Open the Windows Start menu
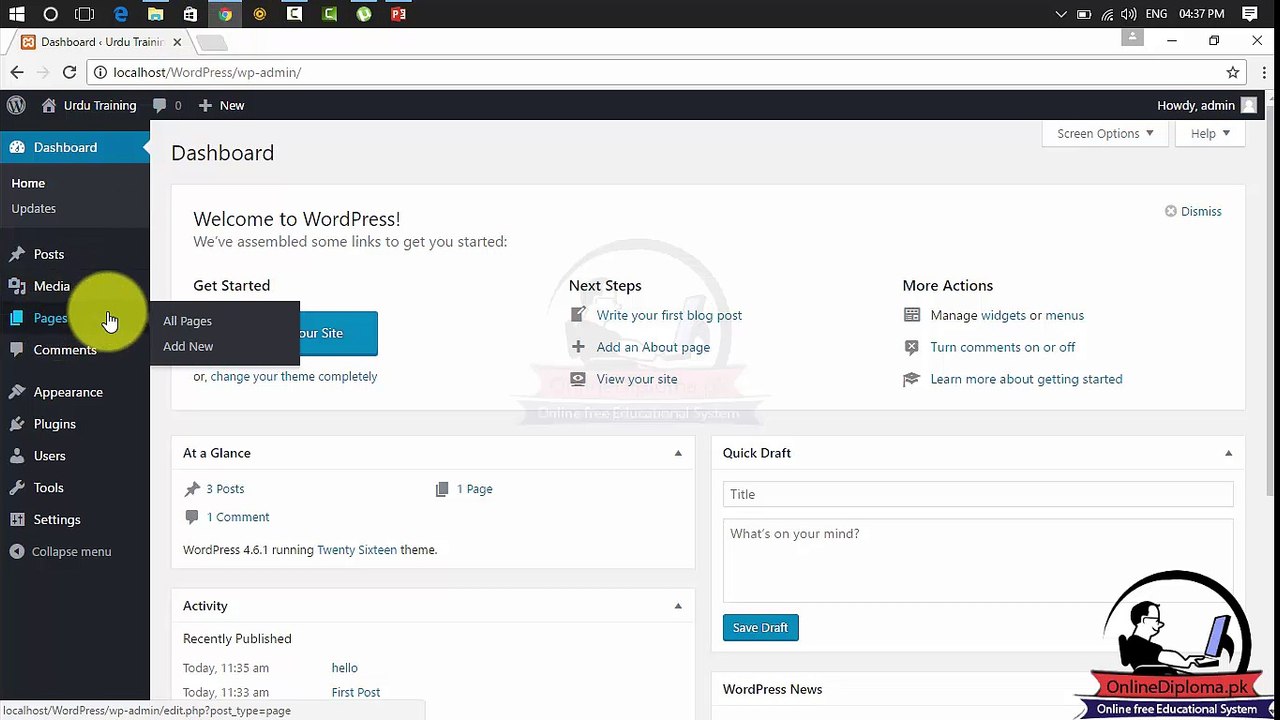Viewport: 1280px width, 720px height. [x=17, y=14]
